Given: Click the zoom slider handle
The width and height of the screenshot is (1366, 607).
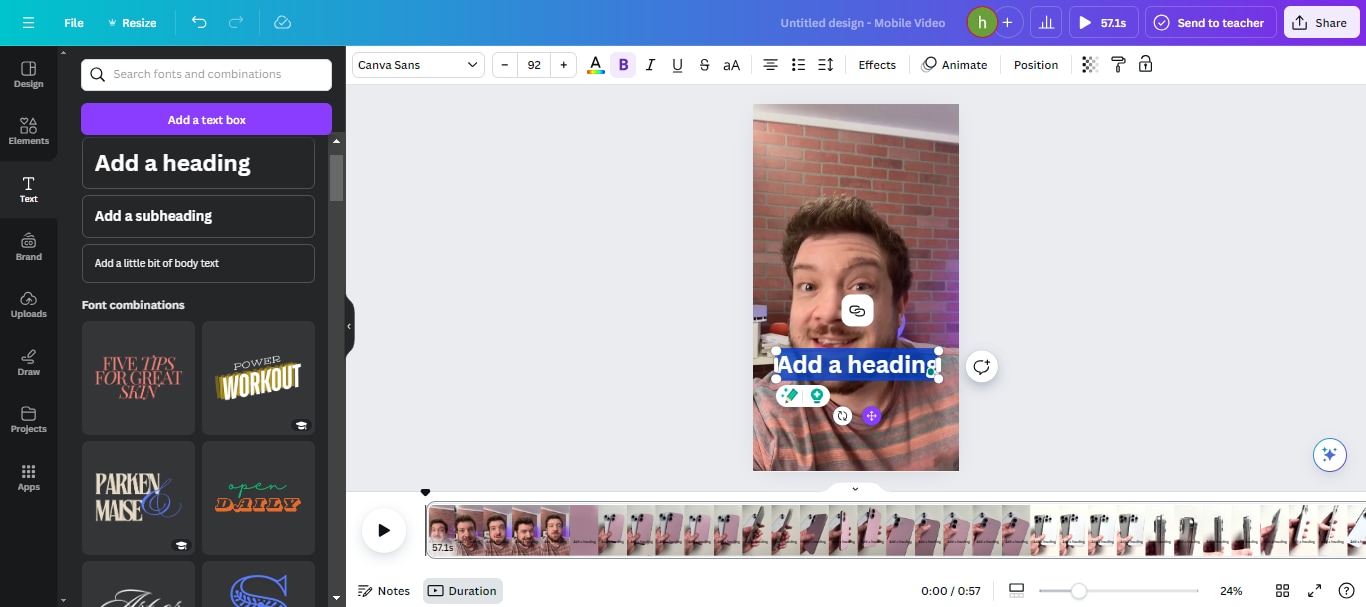Looking at the screenshot, I should point(1078,591).
